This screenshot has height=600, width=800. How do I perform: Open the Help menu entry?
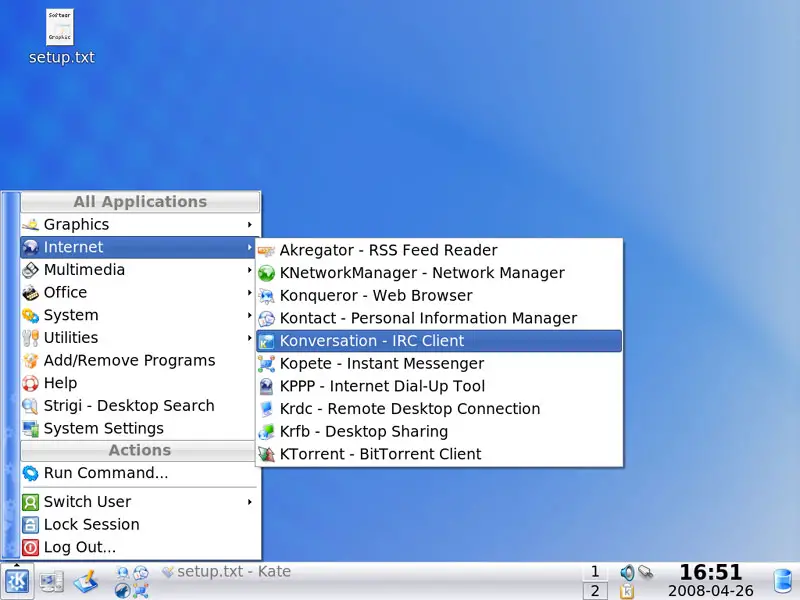(x=140, y=383)
